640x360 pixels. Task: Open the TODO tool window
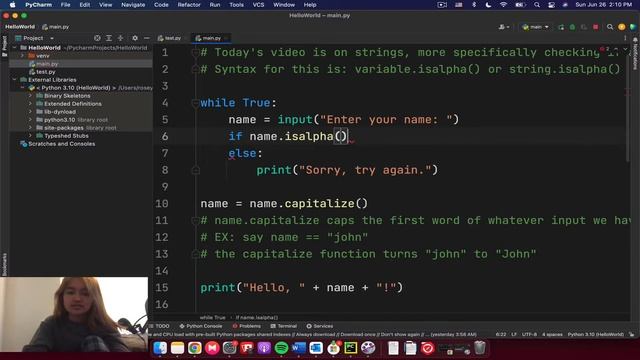(x=159, y=326)
